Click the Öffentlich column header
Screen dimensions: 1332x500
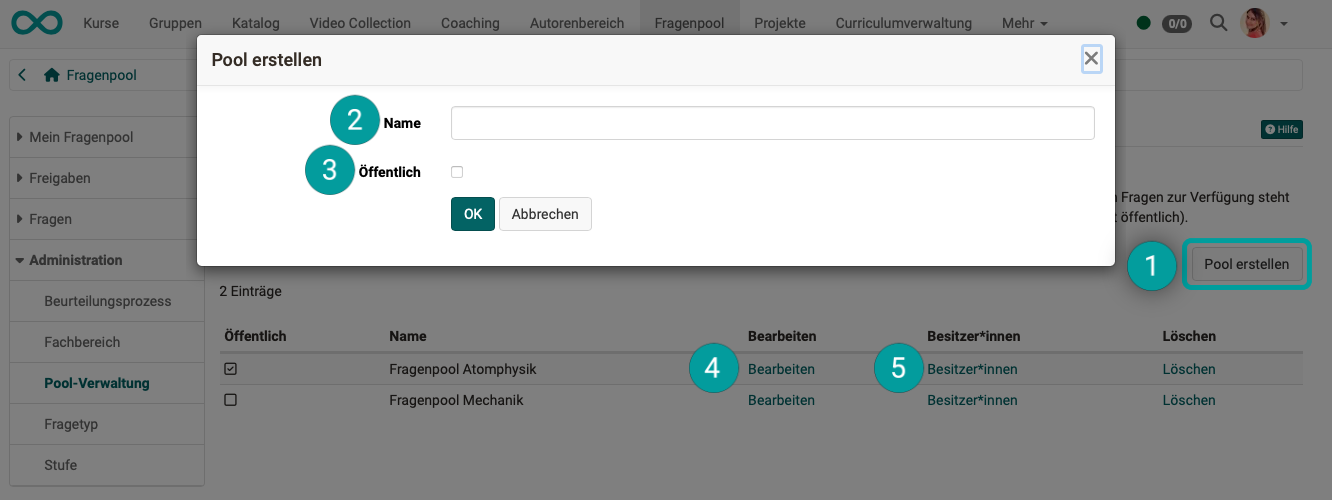(x=256, y=336)
